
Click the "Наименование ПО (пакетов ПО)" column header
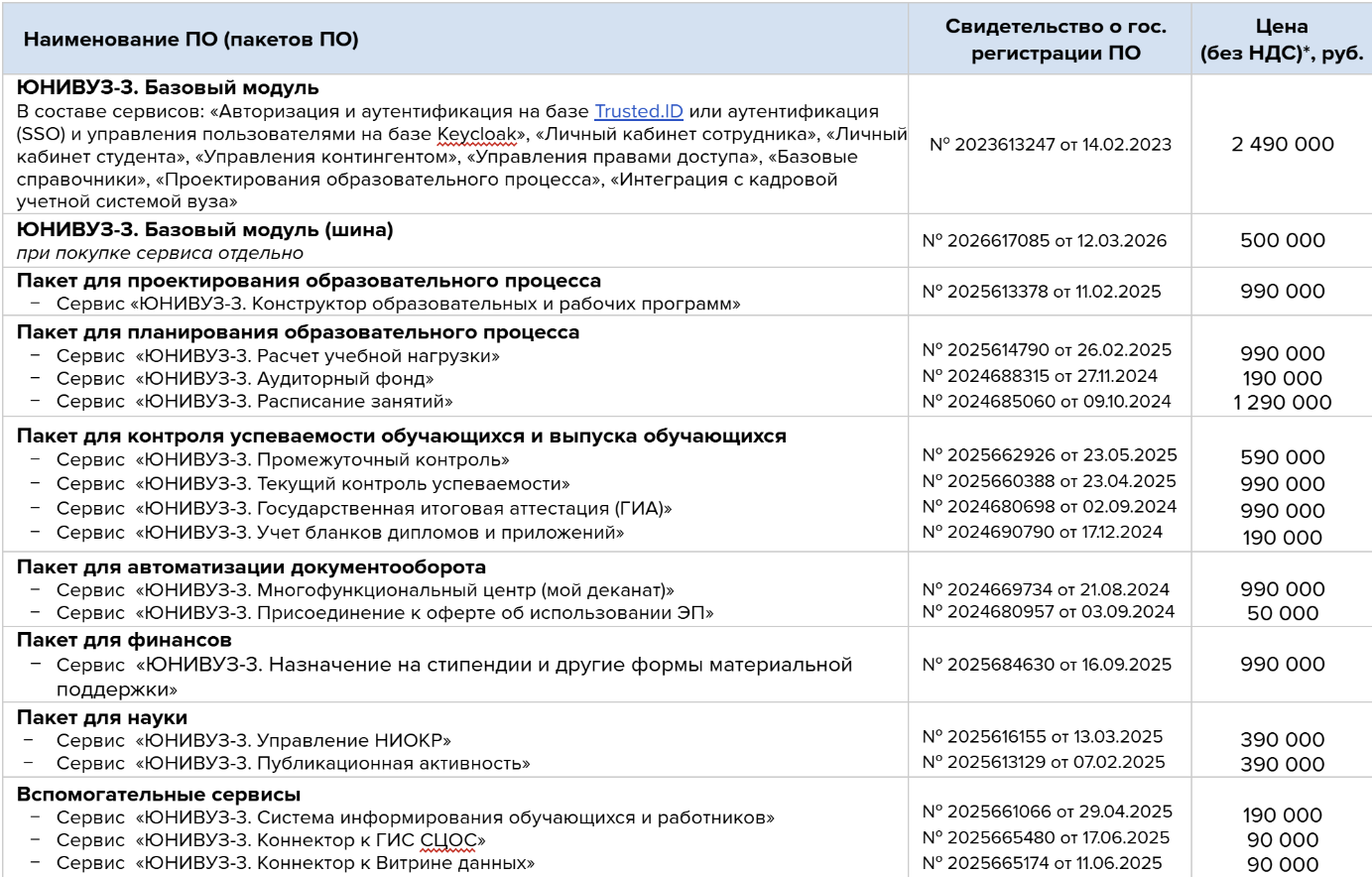[x=191, y=41]
